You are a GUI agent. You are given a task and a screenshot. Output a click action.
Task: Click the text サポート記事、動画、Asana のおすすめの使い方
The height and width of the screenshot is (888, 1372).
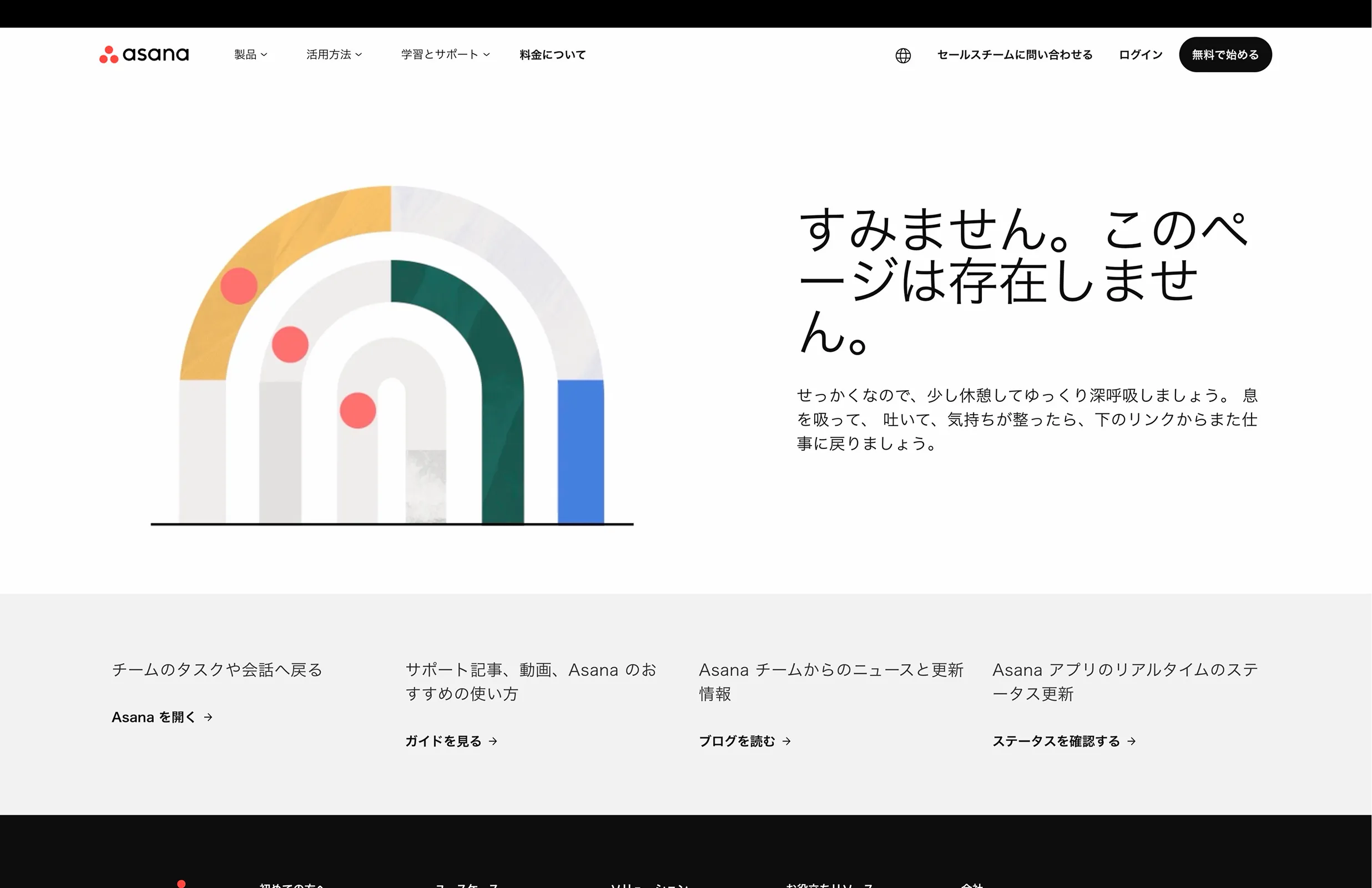531,682
